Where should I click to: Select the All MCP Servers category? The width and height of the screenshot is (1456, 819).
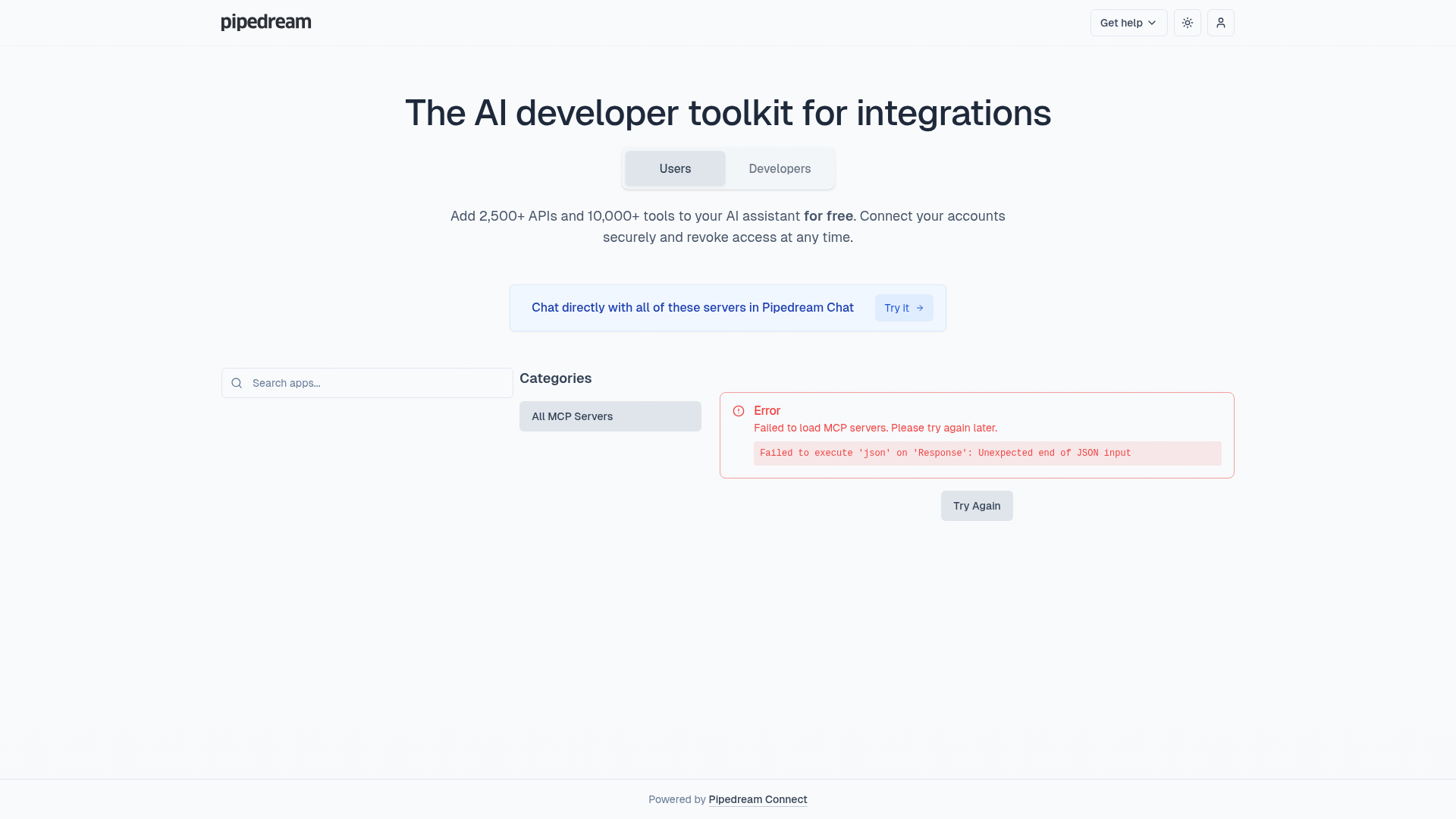610,416
